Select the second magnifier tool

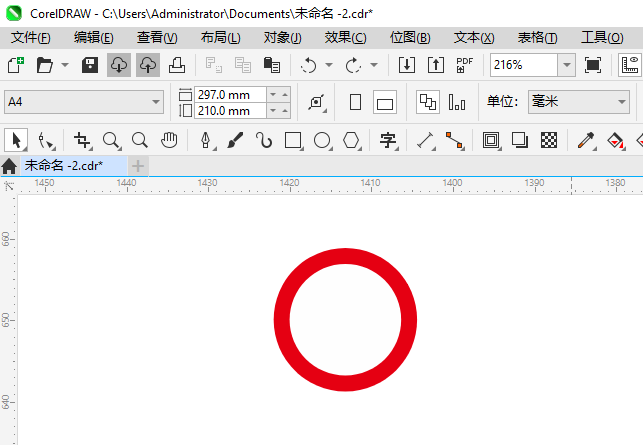pos(140,140)
